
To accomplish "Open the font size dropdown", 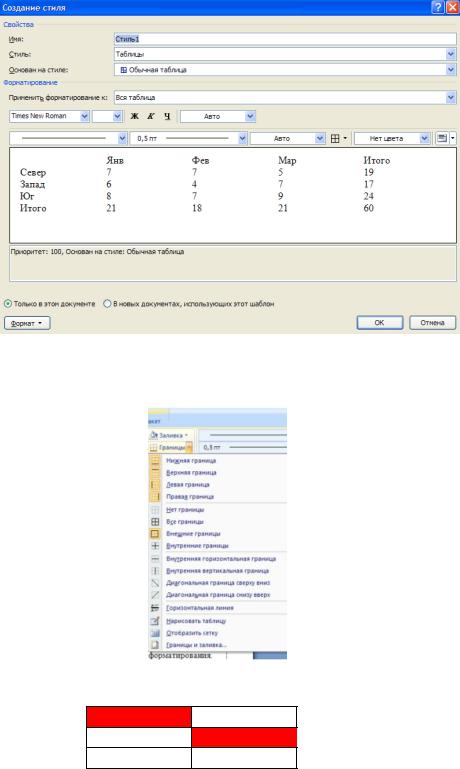I will pos(117,116).
